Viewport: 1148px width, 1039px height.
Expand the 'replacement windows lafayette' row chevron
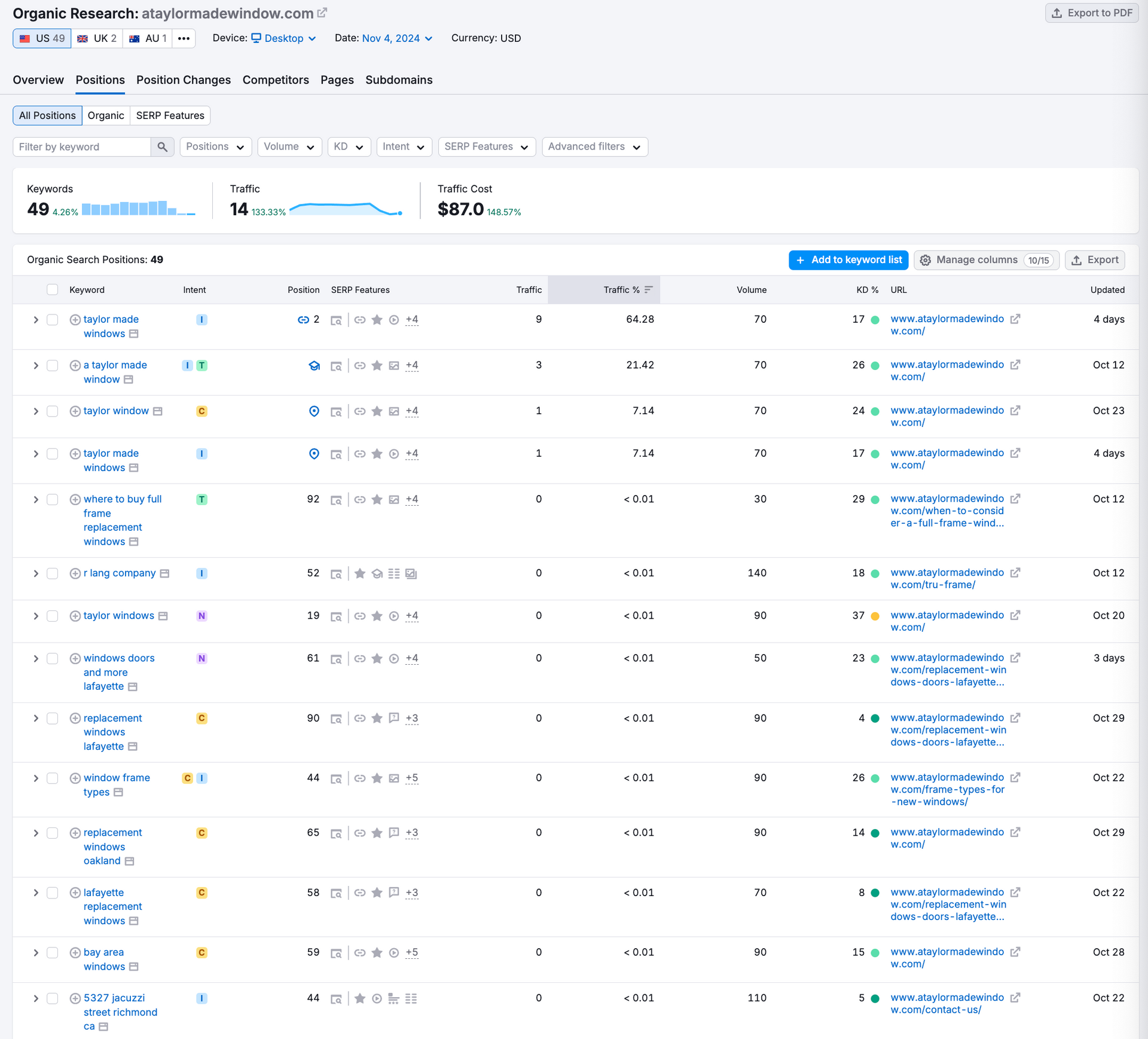(x=36, y=719)
